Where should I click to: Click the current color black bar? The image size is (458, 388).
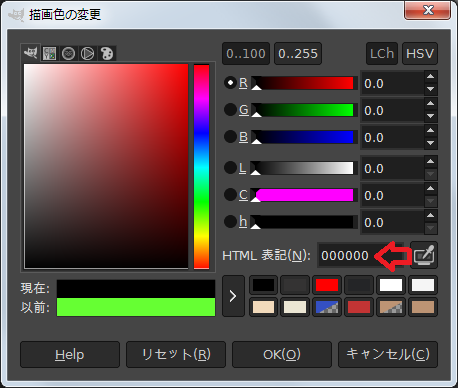[x=136, y=289]
